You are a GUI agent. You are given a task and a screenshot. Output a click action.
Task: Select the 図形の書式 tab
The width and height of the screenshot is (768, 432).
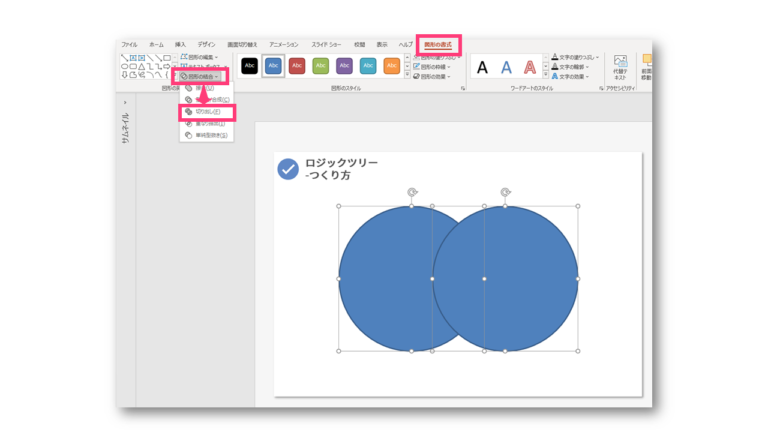click(438, 45)
